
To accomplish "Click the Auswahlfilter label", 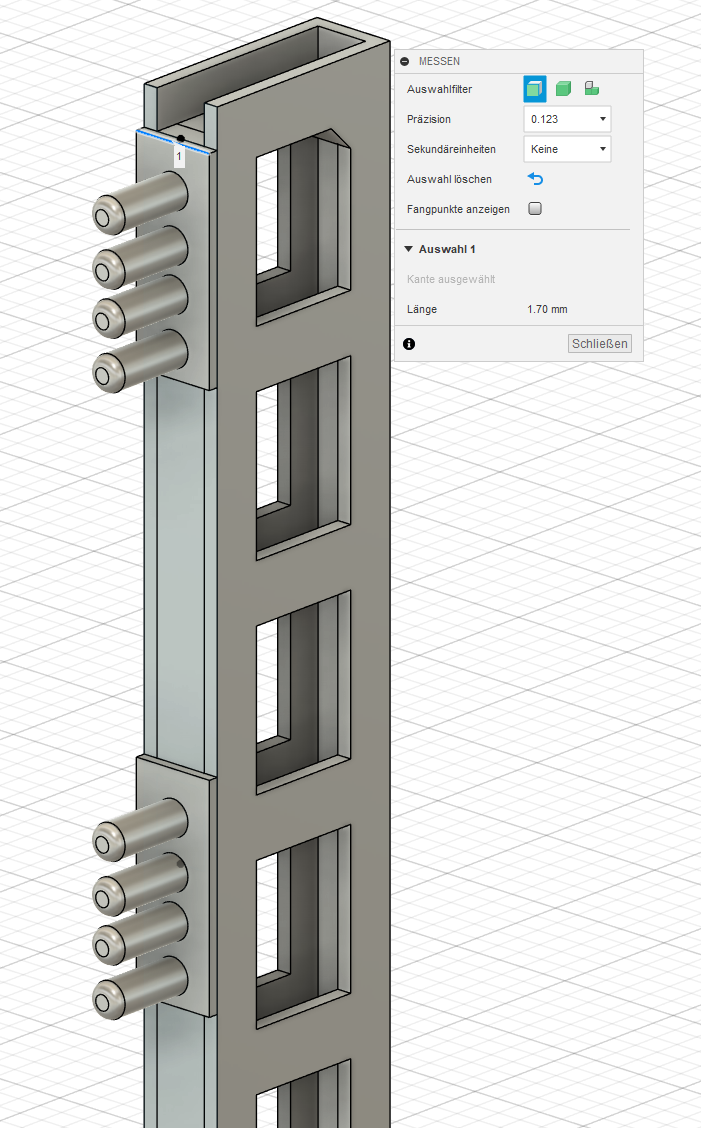I will 439,89.
